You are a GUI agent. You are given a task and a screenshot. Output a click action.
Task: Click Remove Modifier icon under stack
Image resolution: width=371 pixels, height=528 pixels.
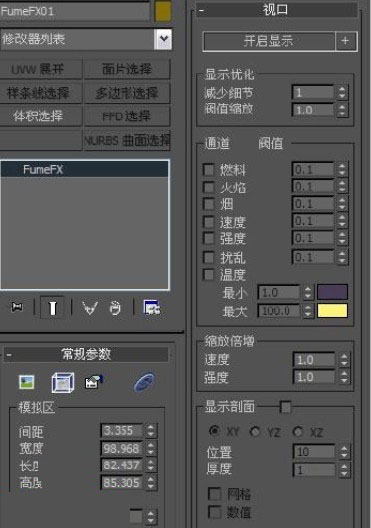(115, 308)
